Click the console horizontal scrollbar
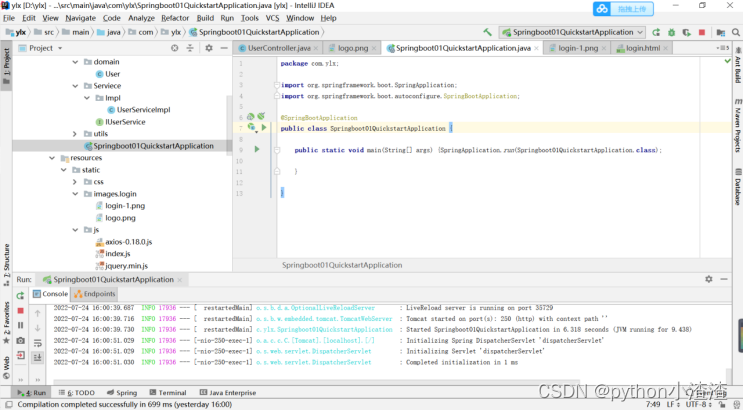Screen dimensions: 743x411 click(x=317, y=381)
